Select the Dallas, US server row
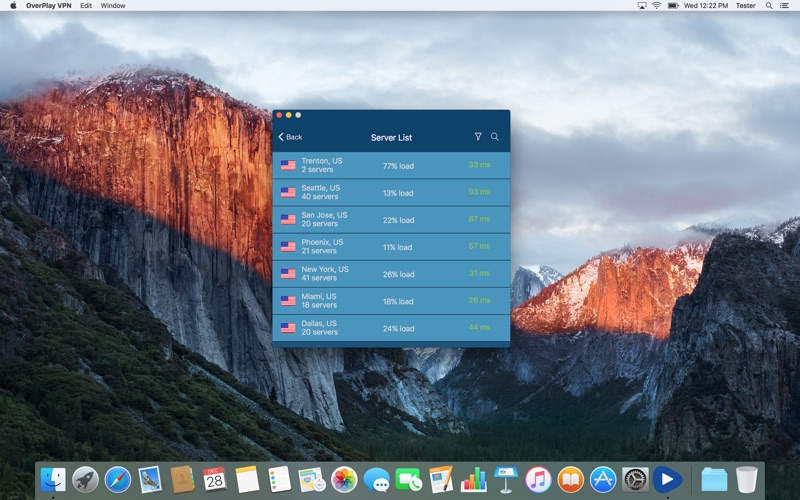Viewport: 800px width, 500px height. point(391,328)
